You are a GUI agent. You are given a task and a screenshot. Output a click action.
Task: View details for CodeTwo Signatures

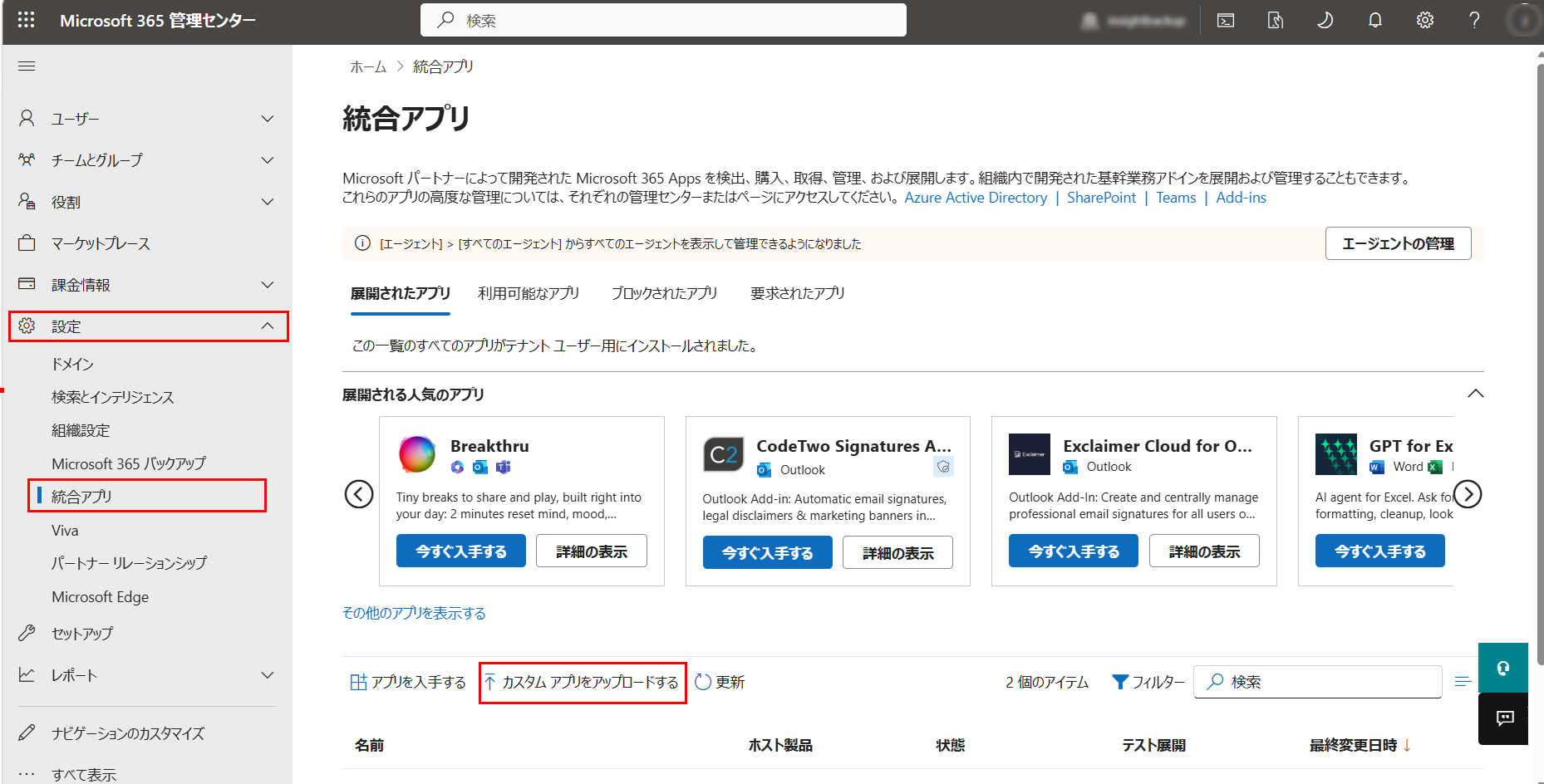[897, 552]
